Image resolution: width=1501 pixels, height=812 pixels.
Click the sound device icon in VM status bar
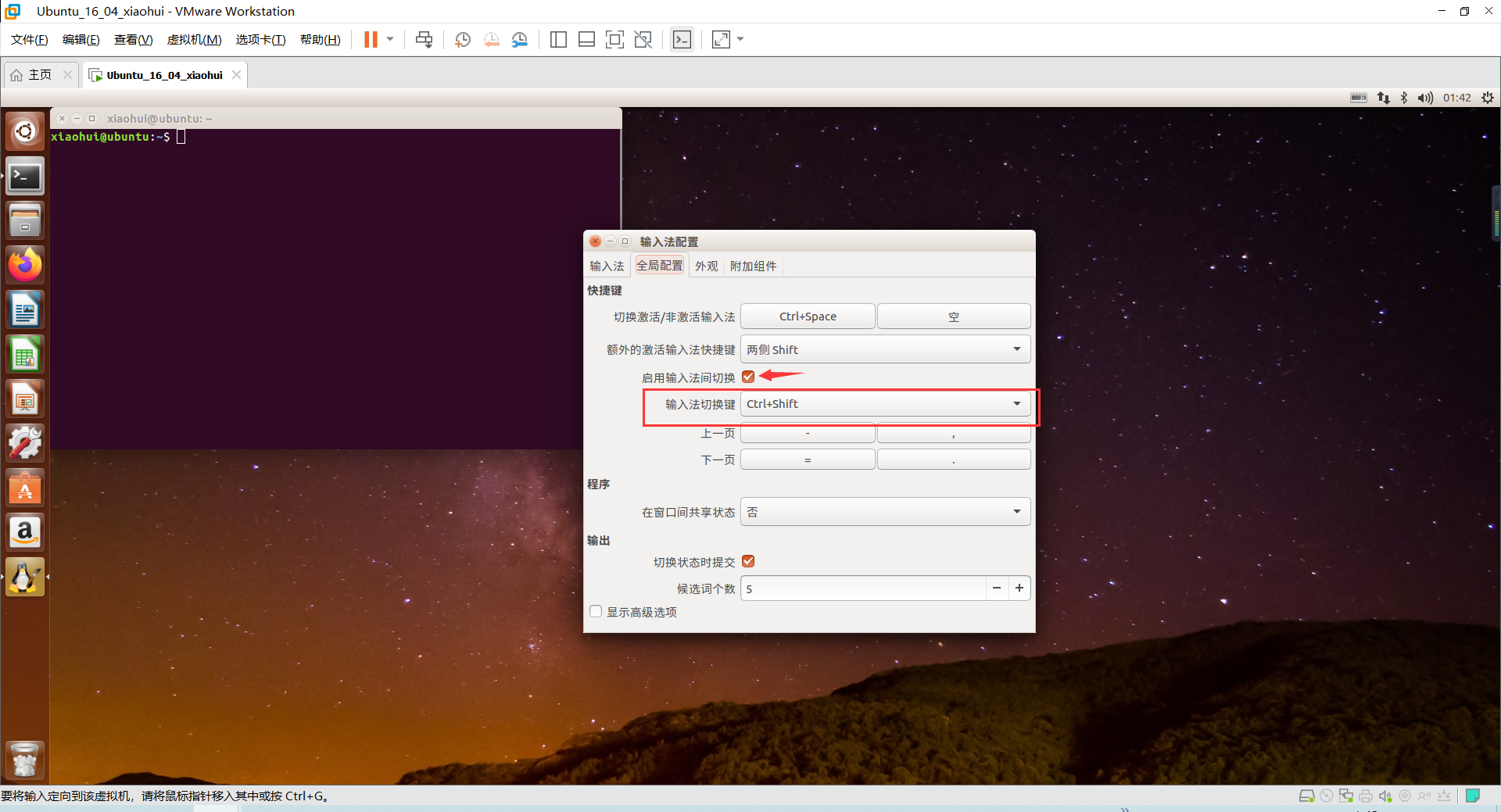1385,796
